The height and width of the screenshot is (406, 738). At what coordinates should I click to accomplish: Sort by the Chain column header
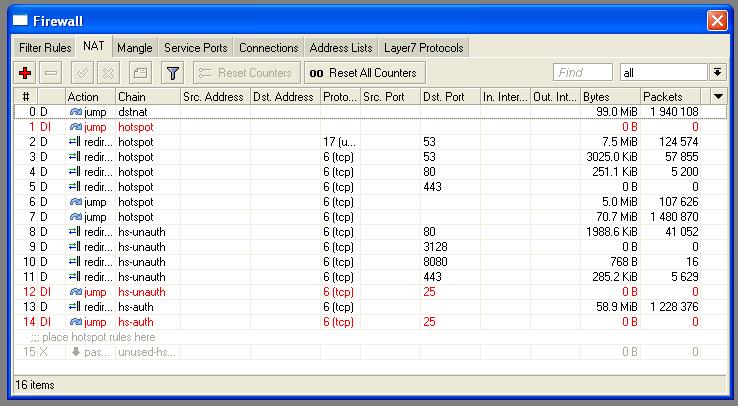click(148, 96)
